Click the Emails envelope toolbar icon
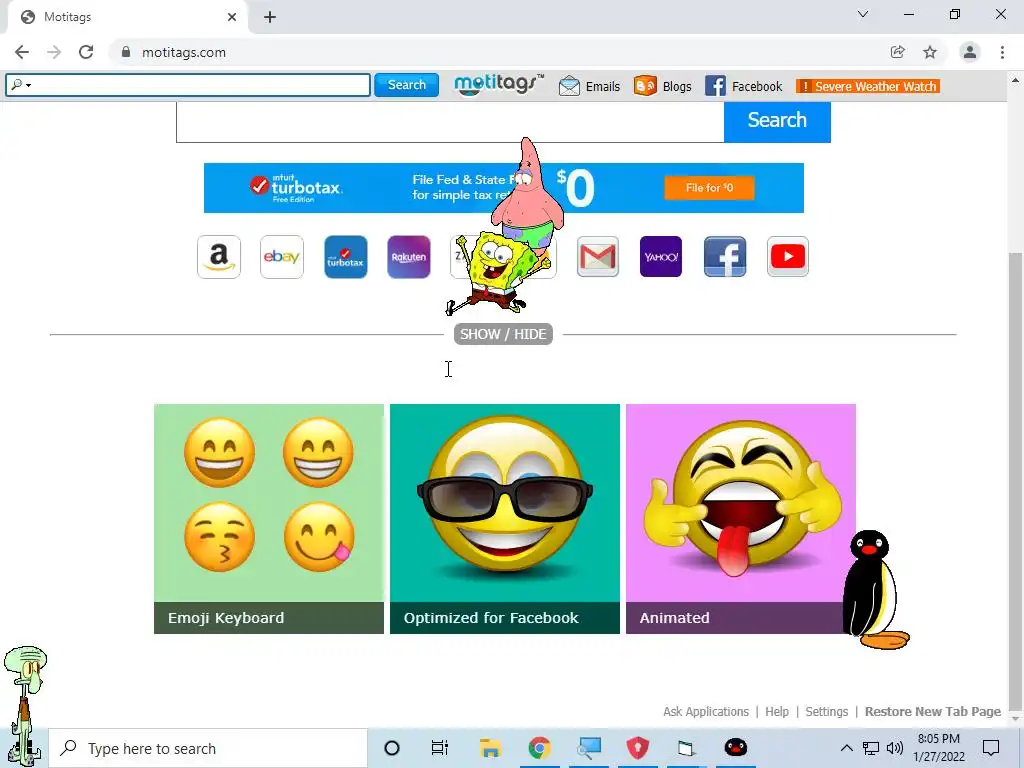 [569, 86]
